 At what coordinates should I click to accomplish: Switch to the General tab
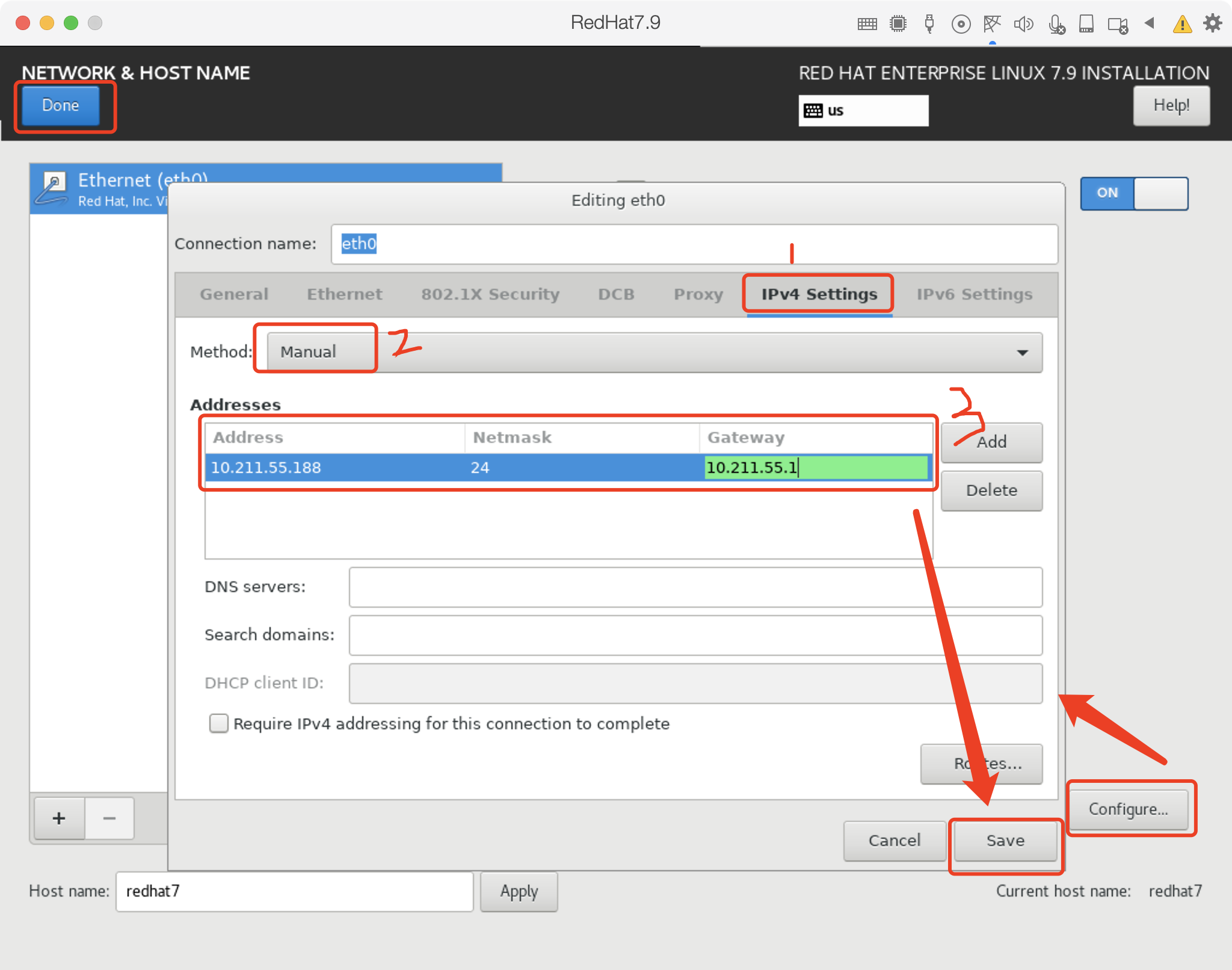pyautogui.click(x=234, y=294)
